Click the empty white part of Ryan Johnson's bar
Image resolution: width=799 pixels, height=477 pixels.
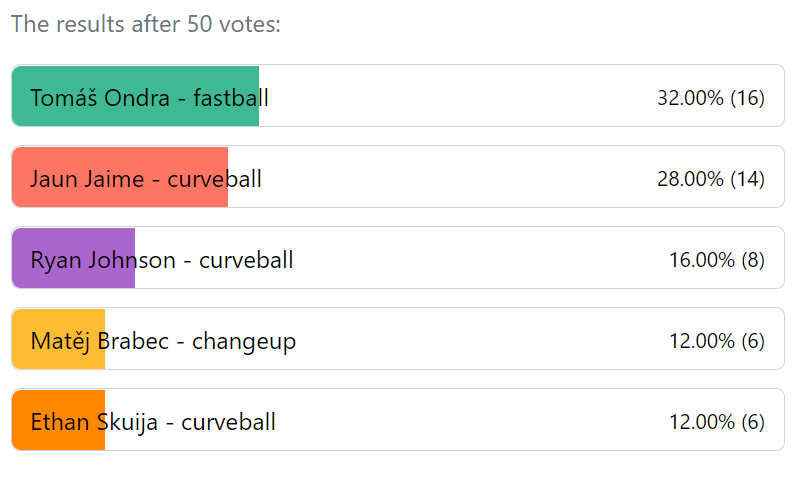(480, 260)
